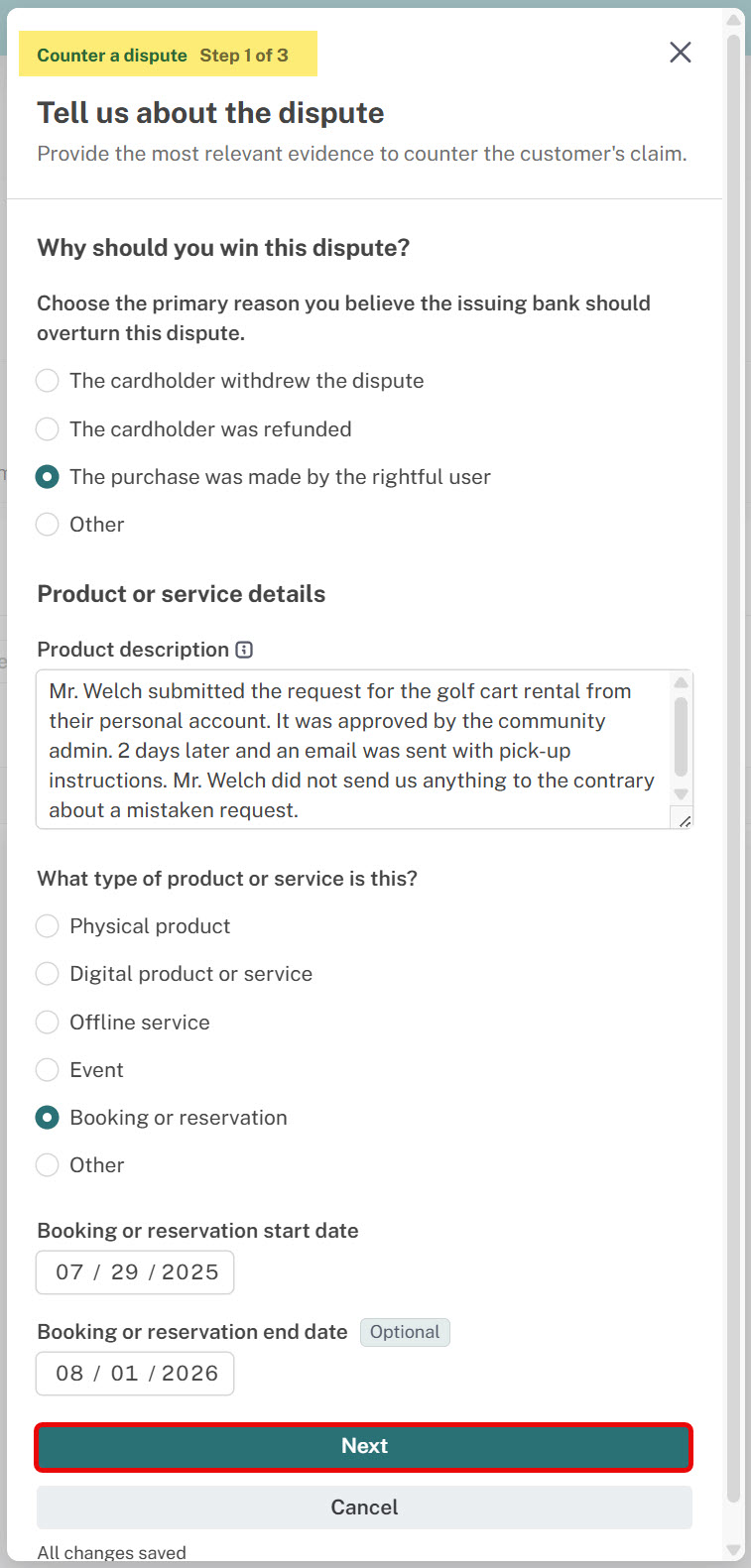
Task: Click the Cancel button
Action: (x=364, y=1508)
